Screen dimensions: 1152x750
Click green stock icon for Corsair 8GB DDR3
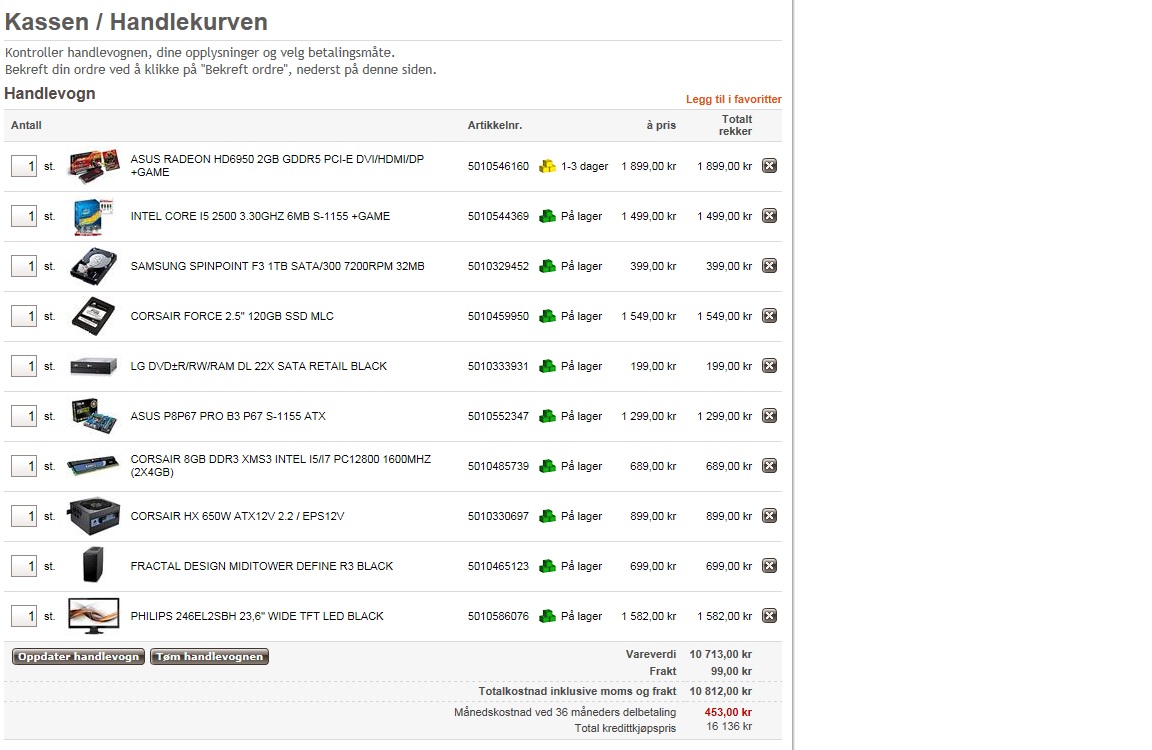547,466
